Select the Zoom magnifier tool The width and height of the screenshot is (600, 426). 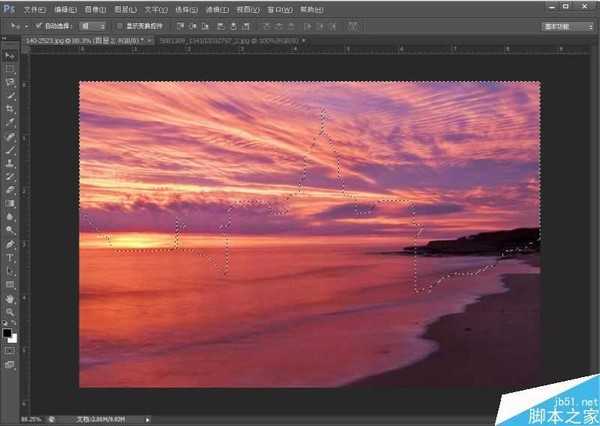(x=10, y=312)
